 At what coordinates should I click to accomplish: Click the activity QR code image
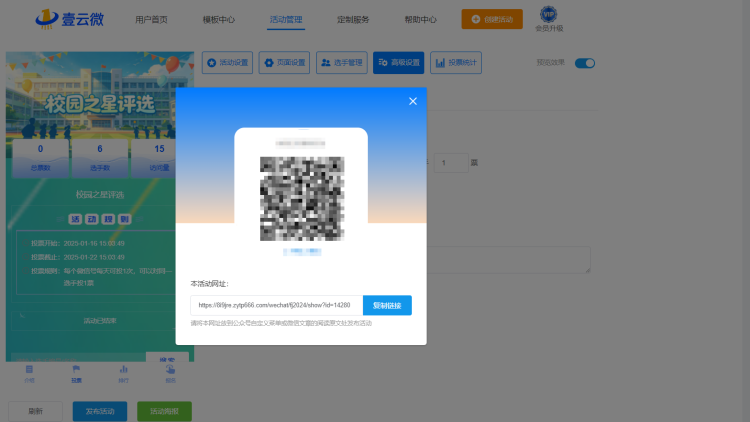coord(302,199)
